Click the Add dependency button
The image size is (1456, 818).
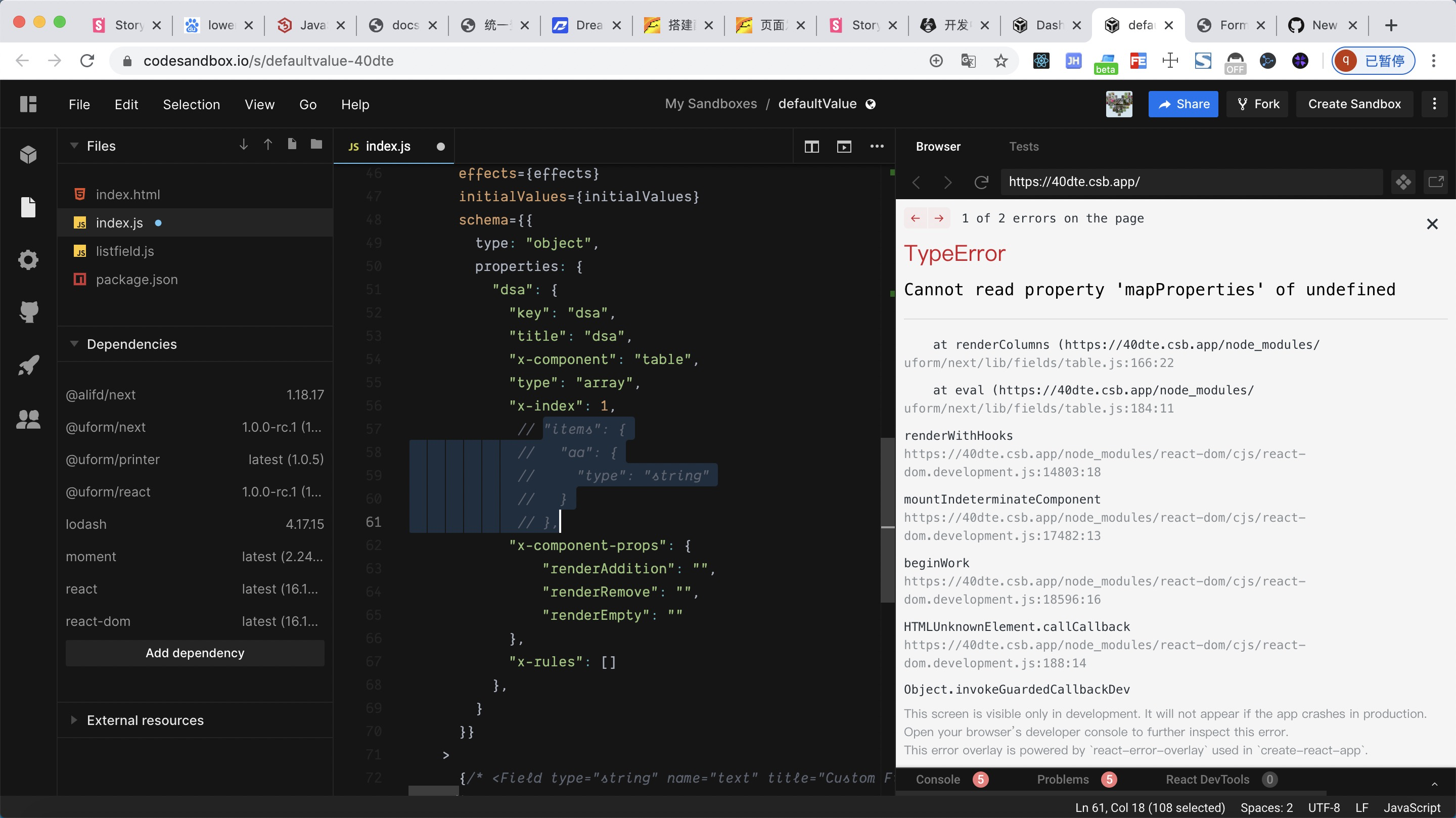(x=195, y=653)
